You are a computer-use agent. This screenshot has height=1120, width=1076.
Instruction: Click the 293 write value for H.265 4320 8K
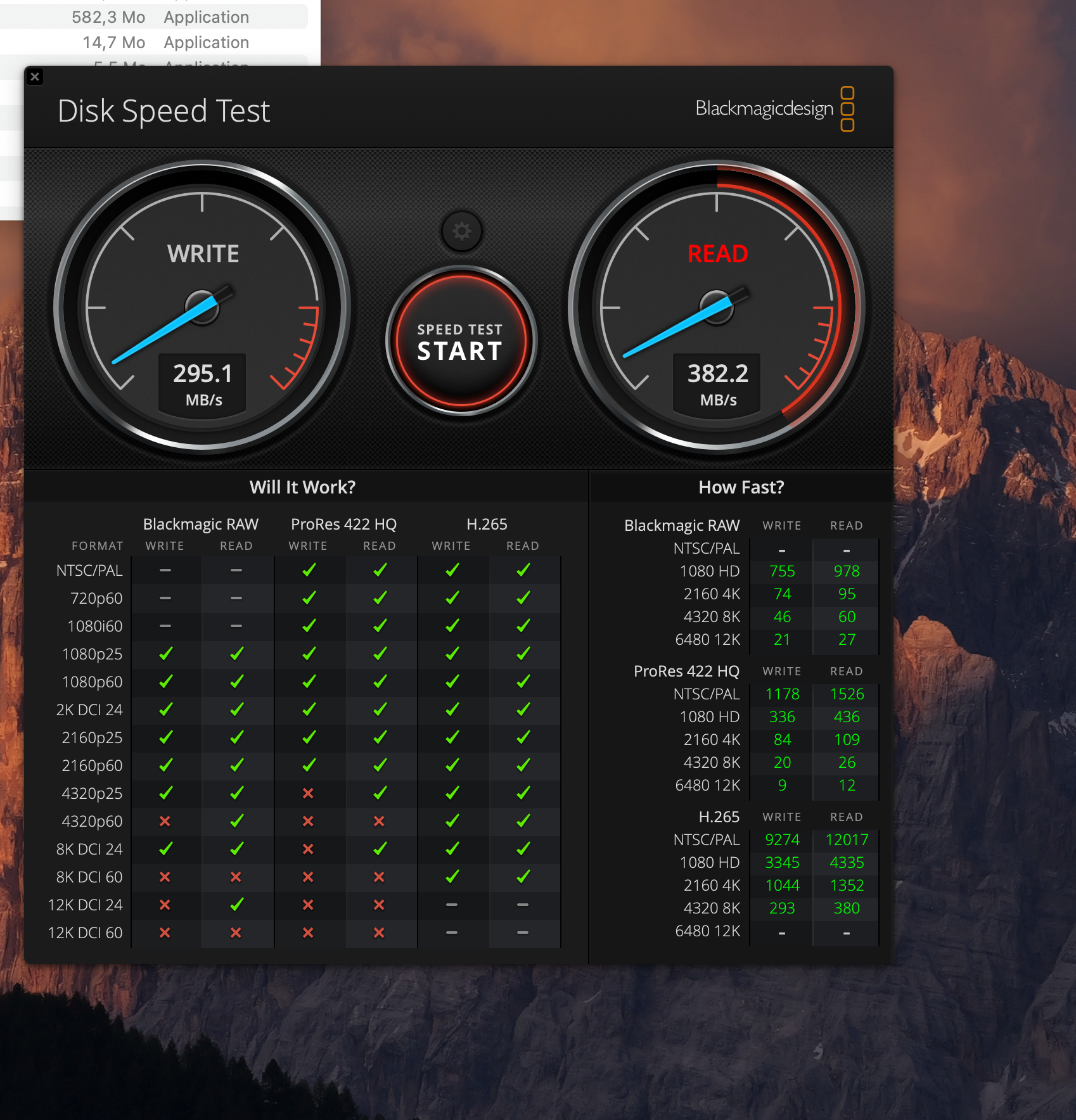[x=782, y=908]
